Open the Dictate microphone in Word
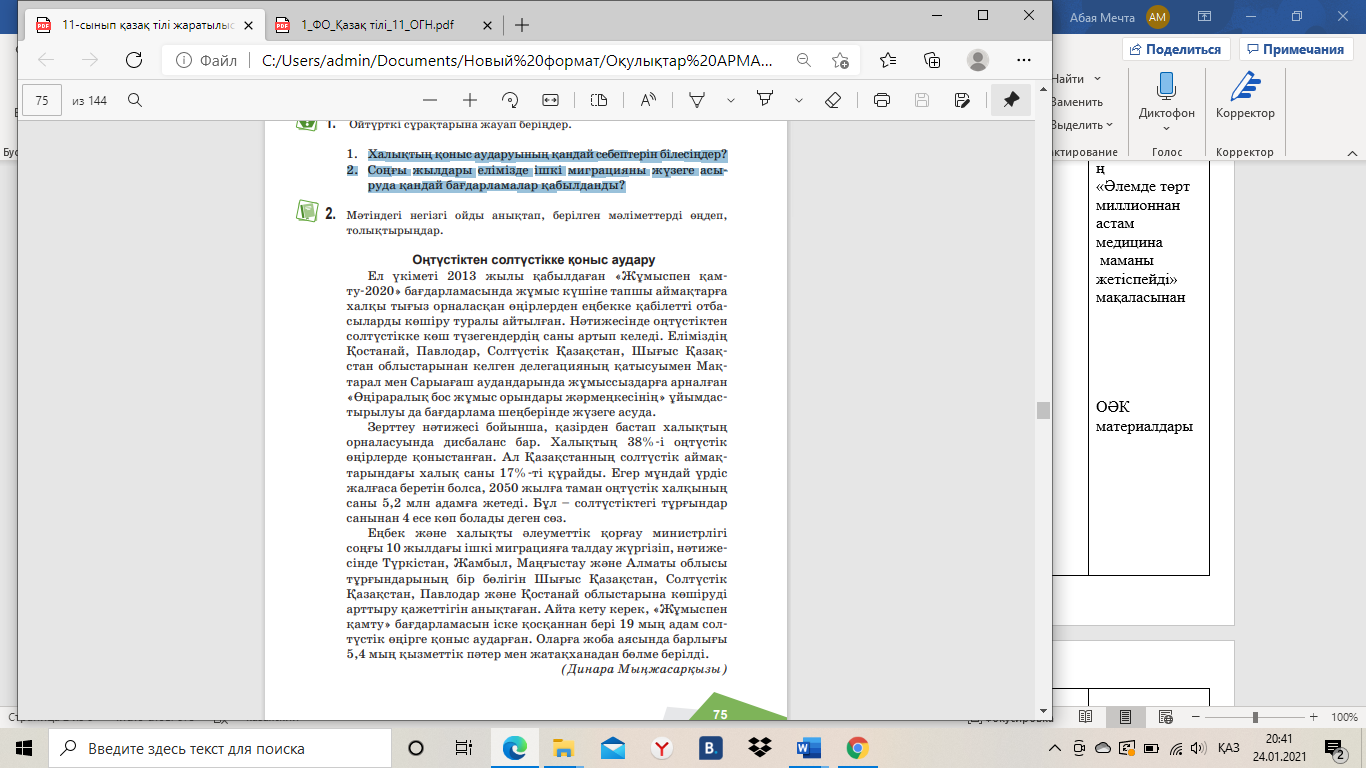Screen dimensions: 1366x768 click(1166, 87)
